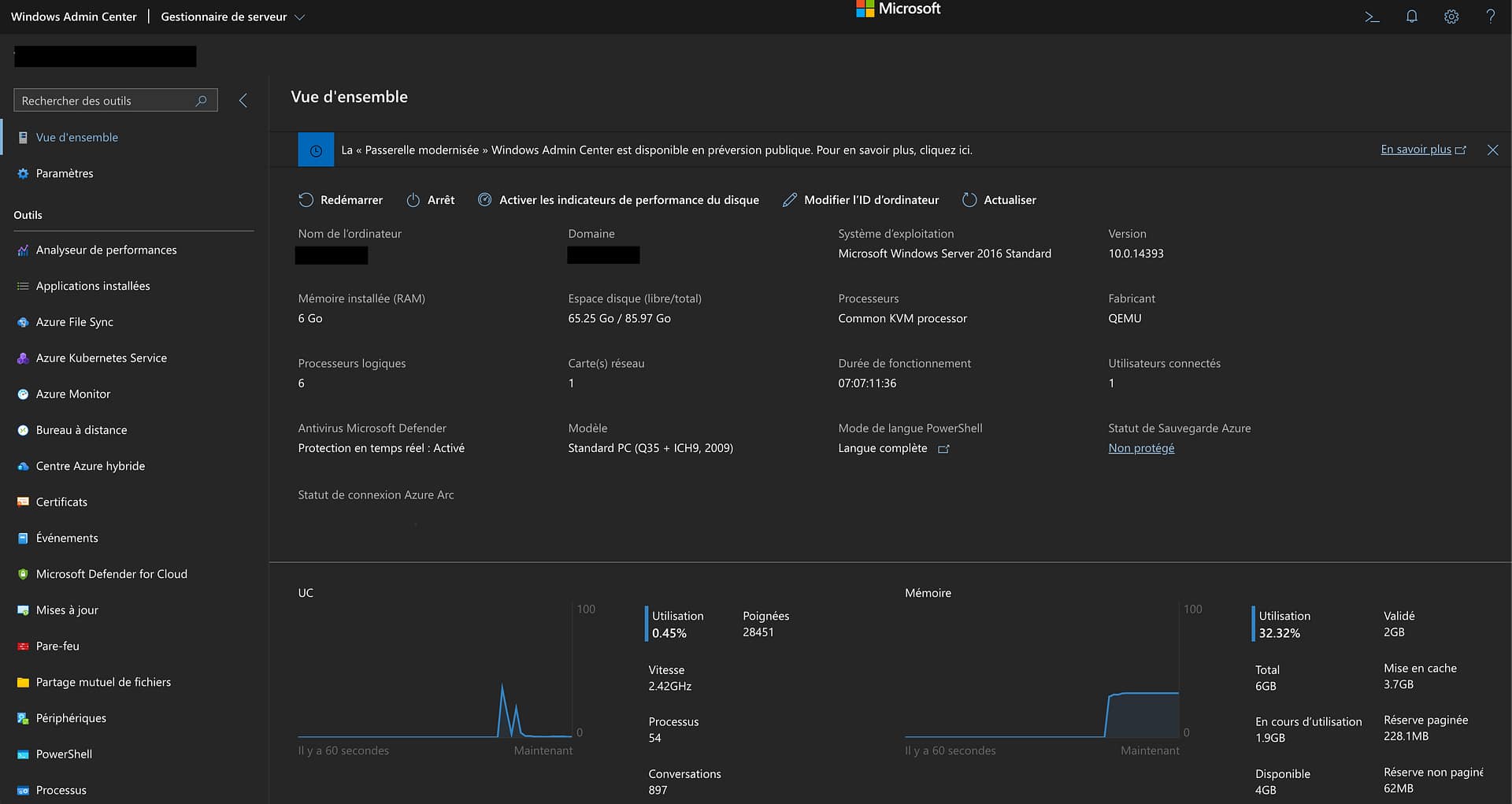This screenshot has height=804, width=1512.
Task: Click Actualiser to refresh overview
Action: click(999, 200)
